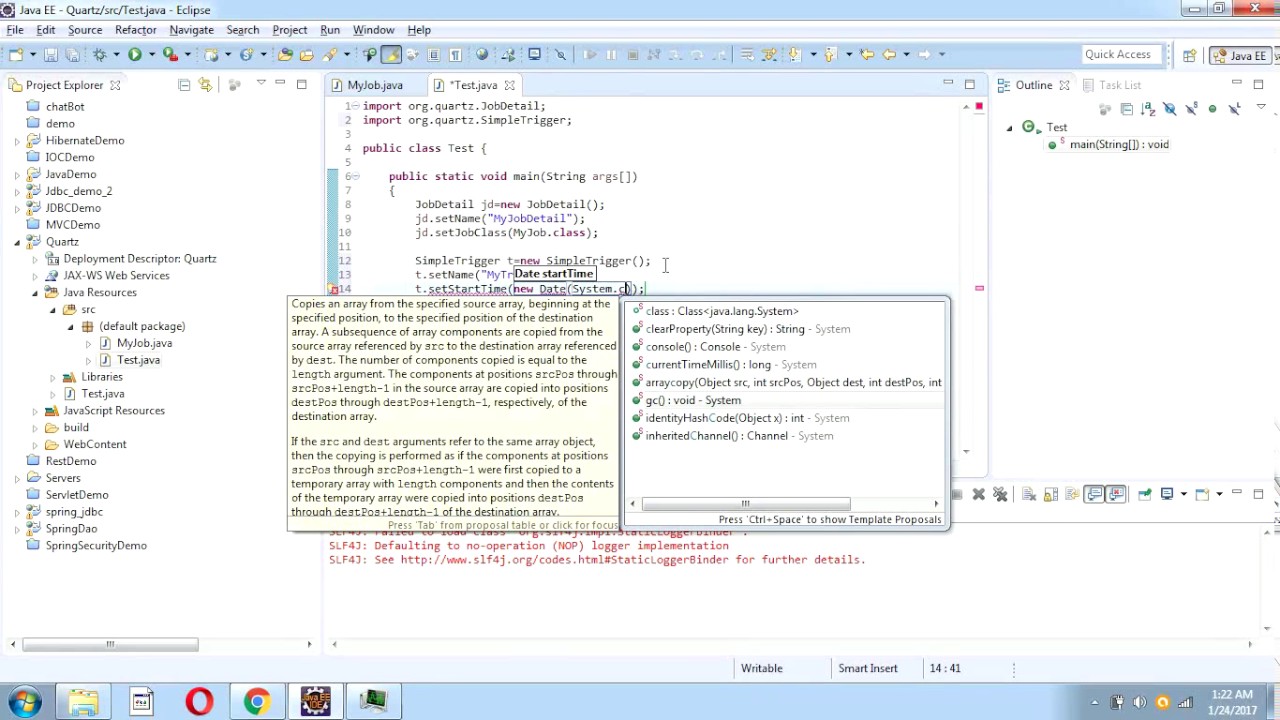Screen dimensions: 1280x720
Task: Toggle Hide Non-Public Members in Outline
Action: [1212, 109]
